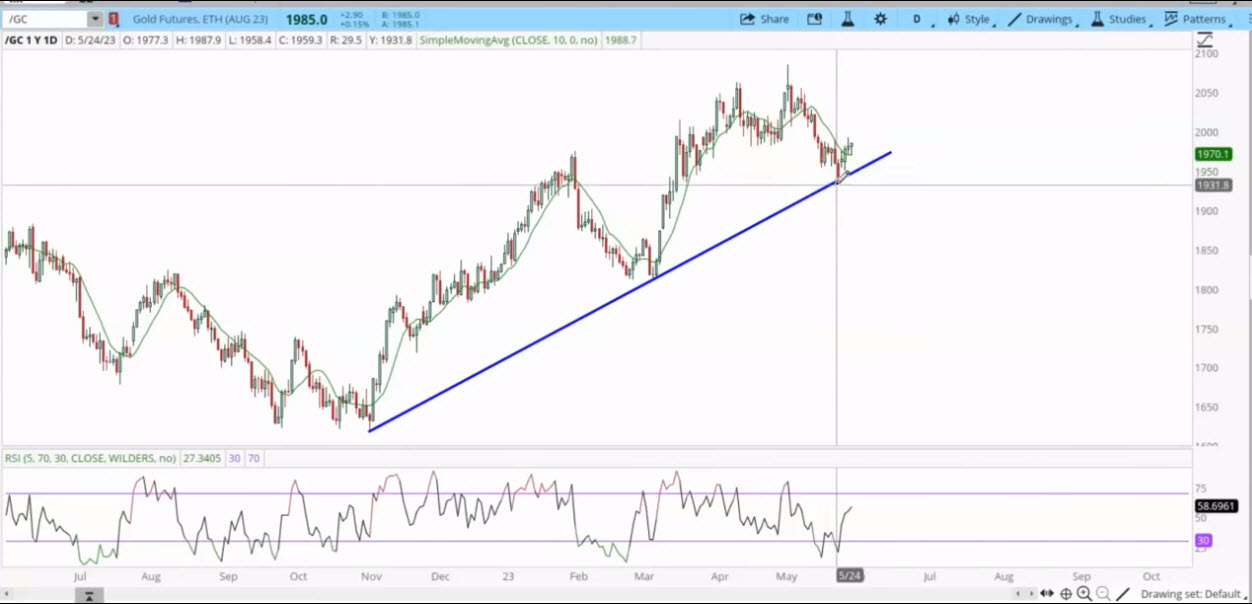Open the chart snapshot icon next to Share
This screenshot has height=604, width=1252.
[x=814, y=19]
